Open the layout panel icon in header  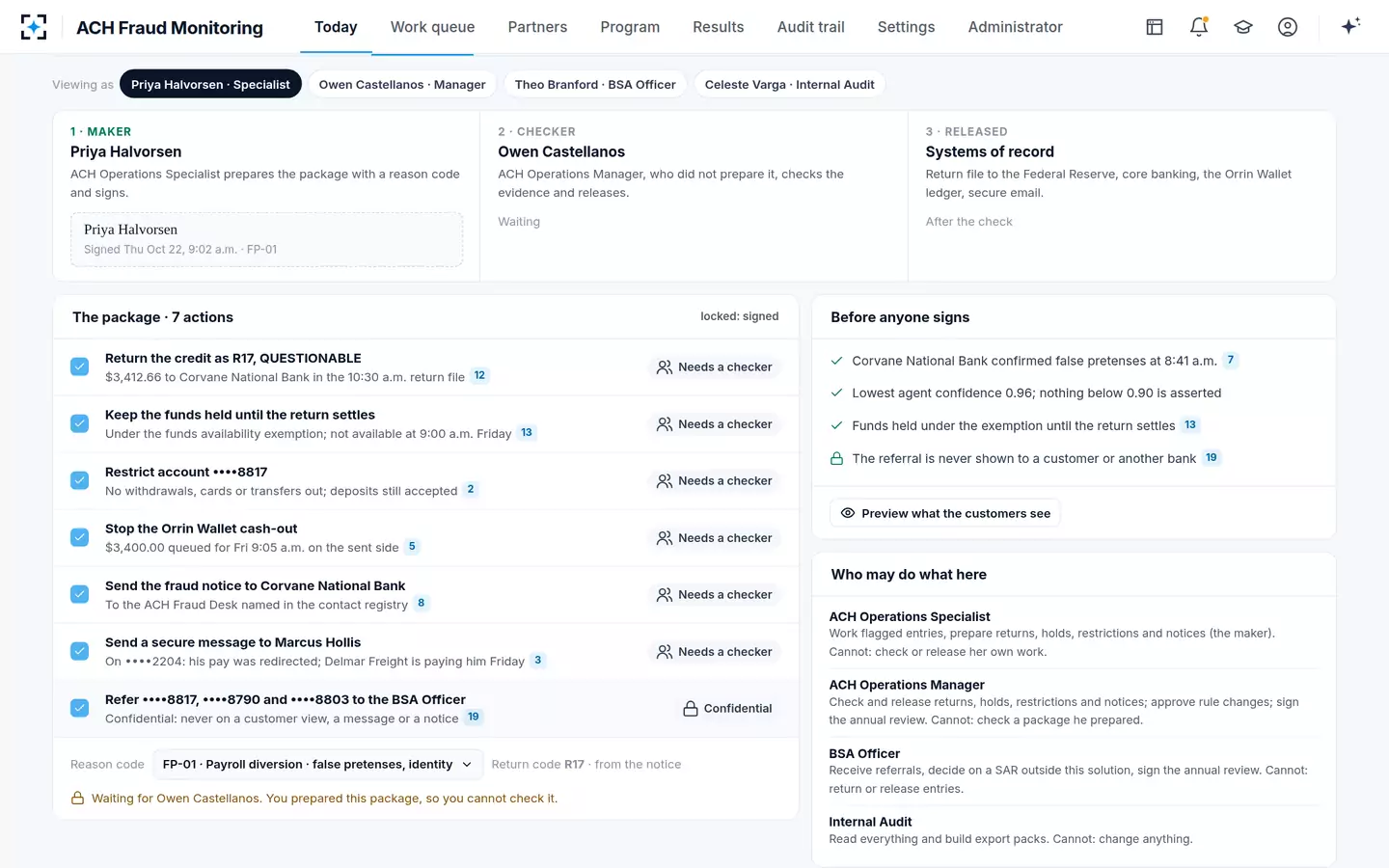click(x=1155, y=27)
